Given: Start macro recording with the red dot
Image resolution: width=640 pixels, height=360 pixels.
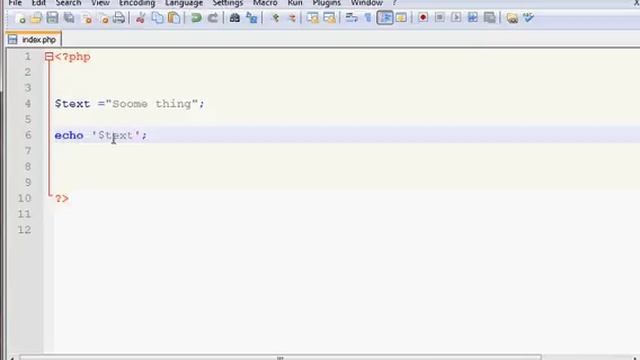Looking at the screenshot, I should click(423, 18).
